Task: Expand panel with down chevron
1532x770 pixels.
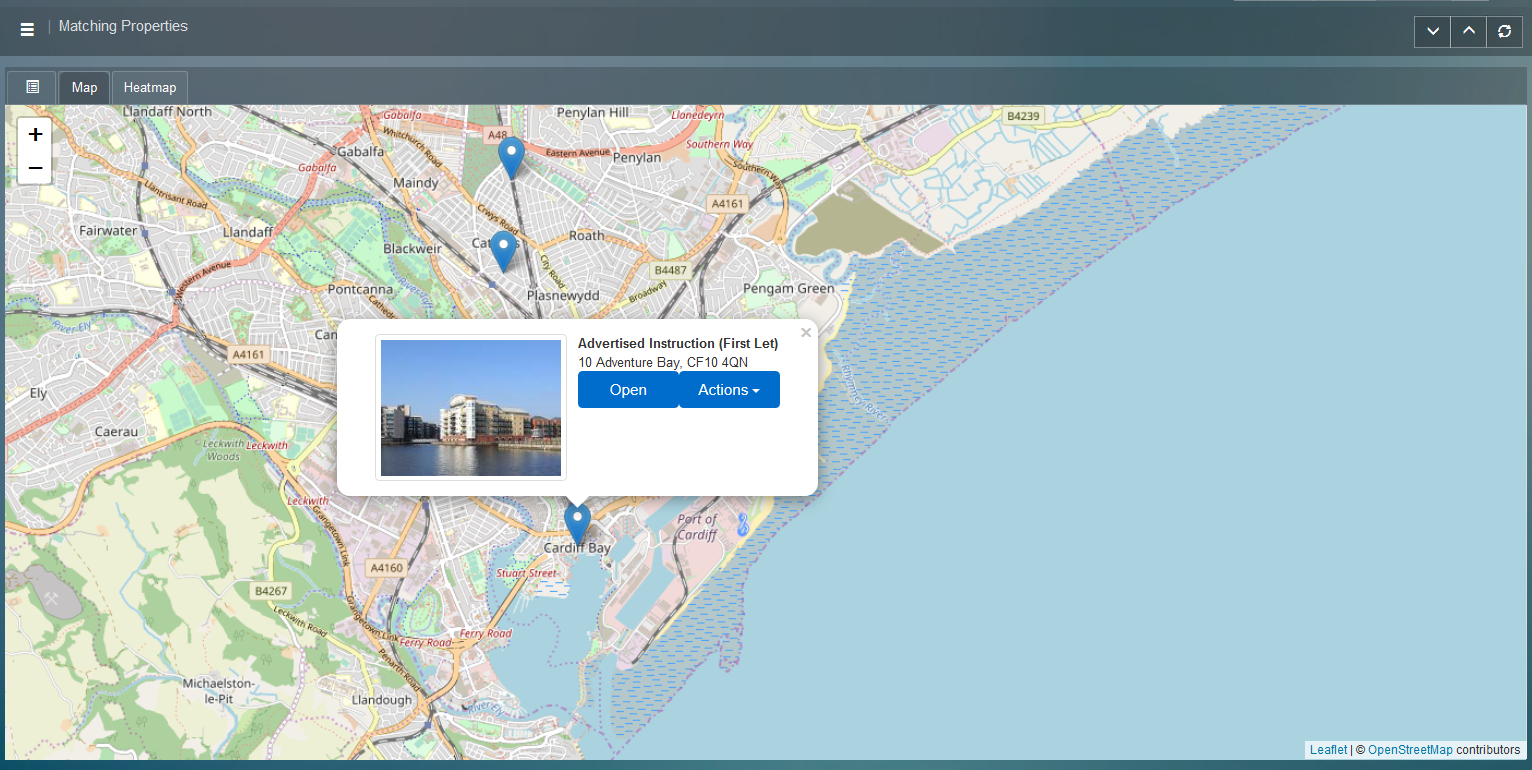Action: click(1432, 32)
